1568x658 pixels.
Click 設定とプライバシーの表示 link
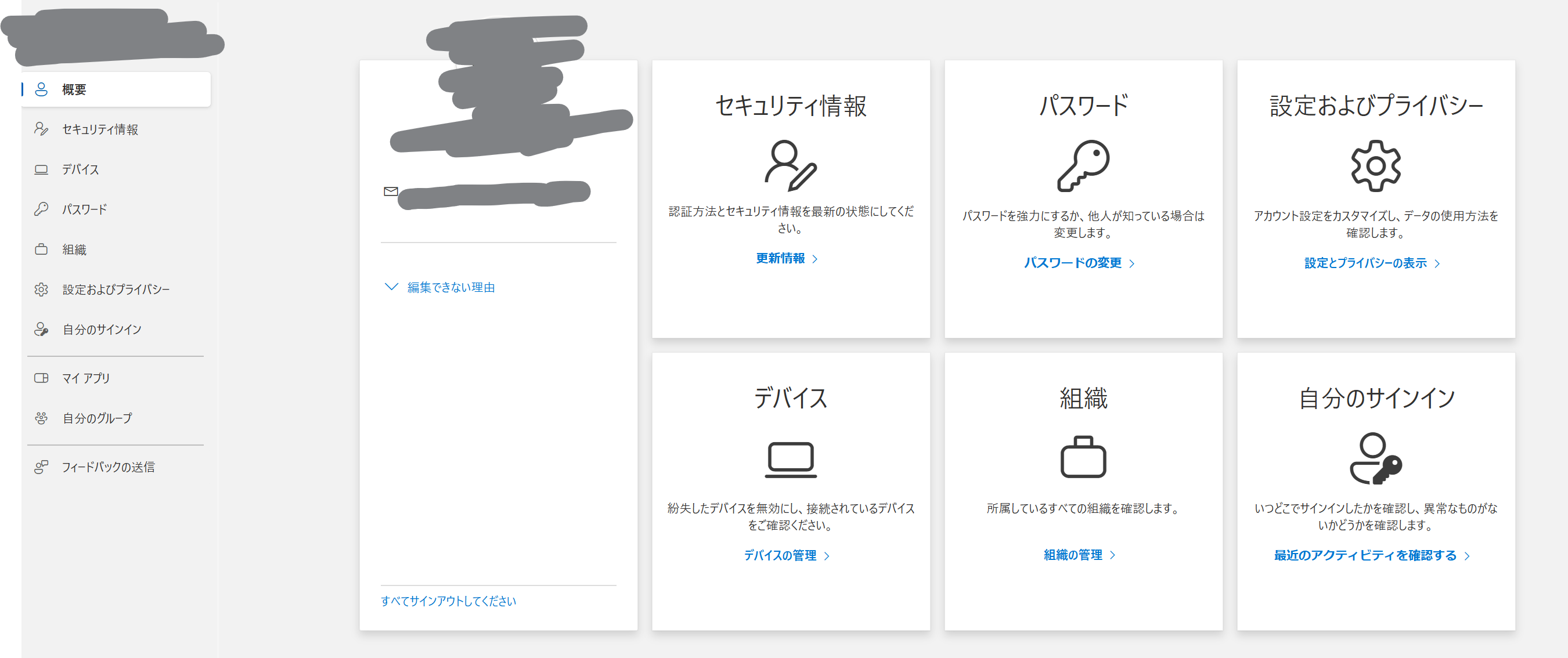(x=1365, y=263)
